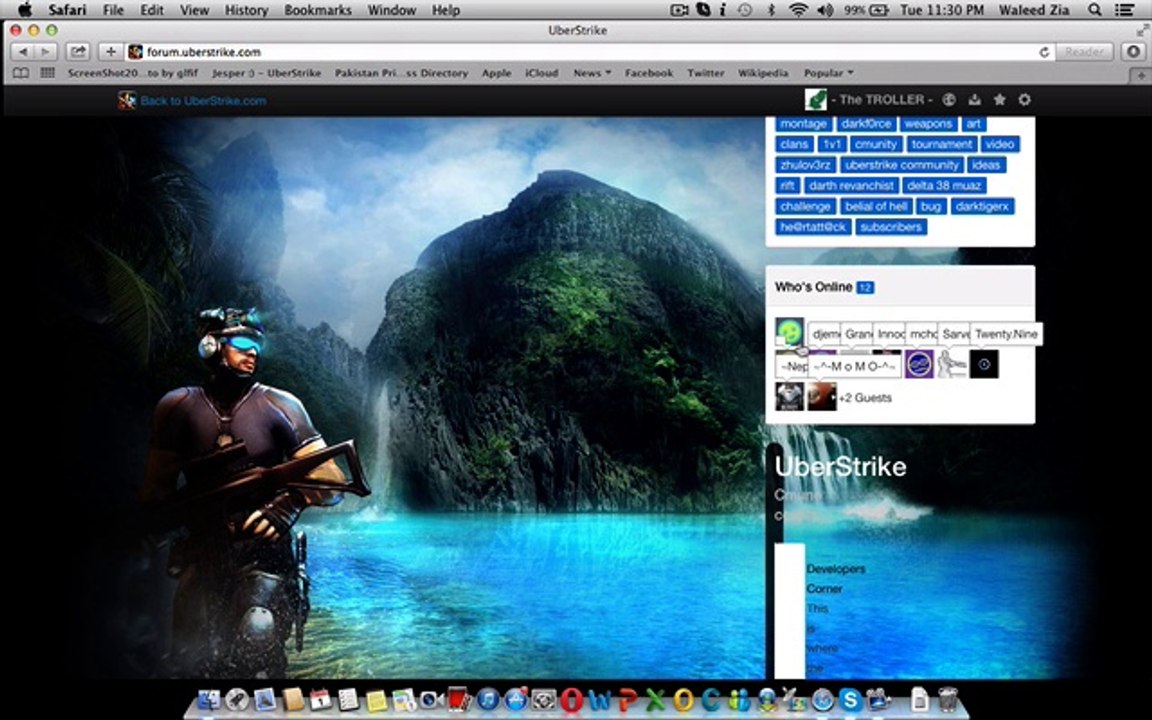Open the File menu
The image size is (1152, 720).
(113, 10)
